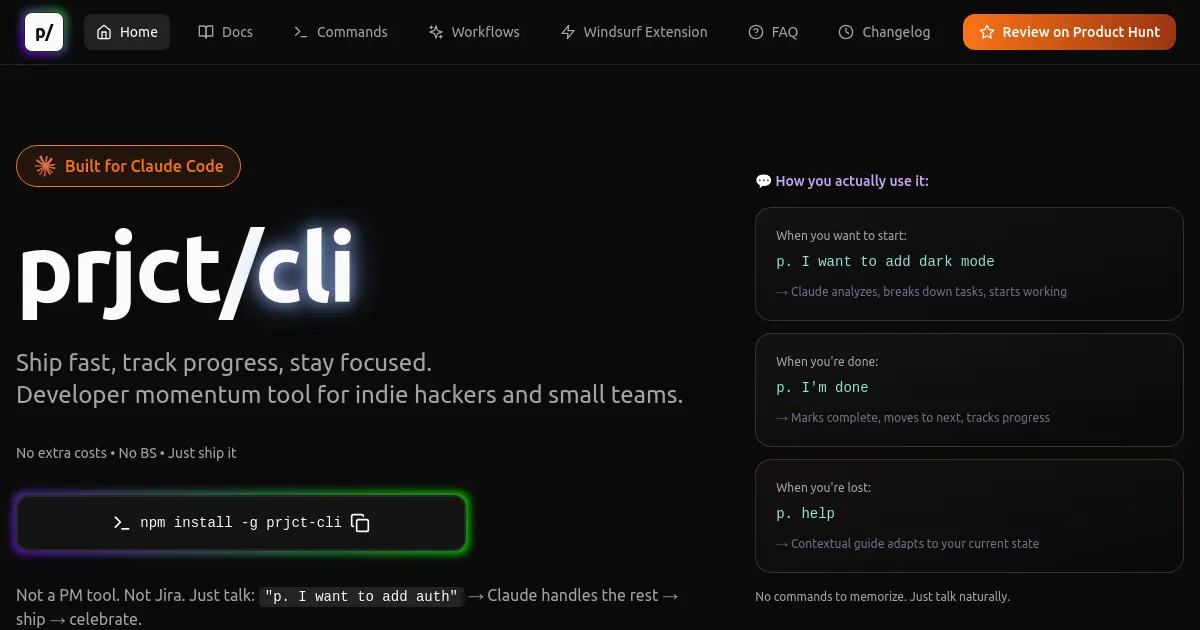The width and height of the screenshot is (1200, 630).
Task: Switch to the Home nav item
Action: (127, 31)
